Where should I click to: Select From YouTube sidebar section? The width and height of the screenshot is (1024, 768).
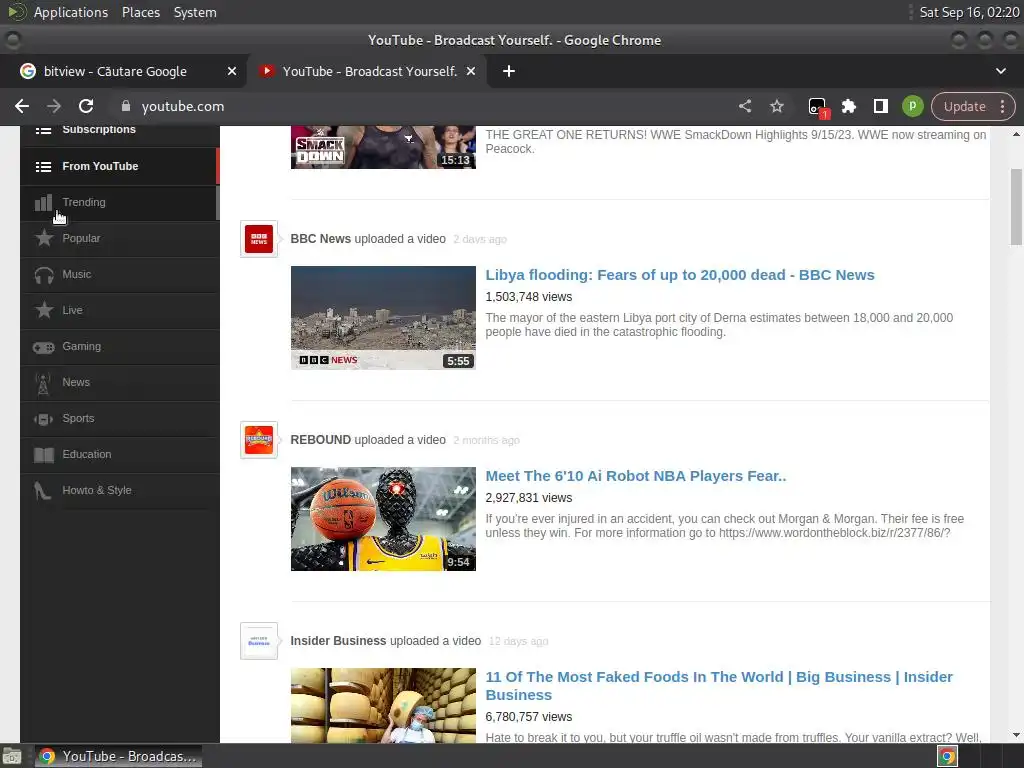pyautogui.click(x=120, y=167)
